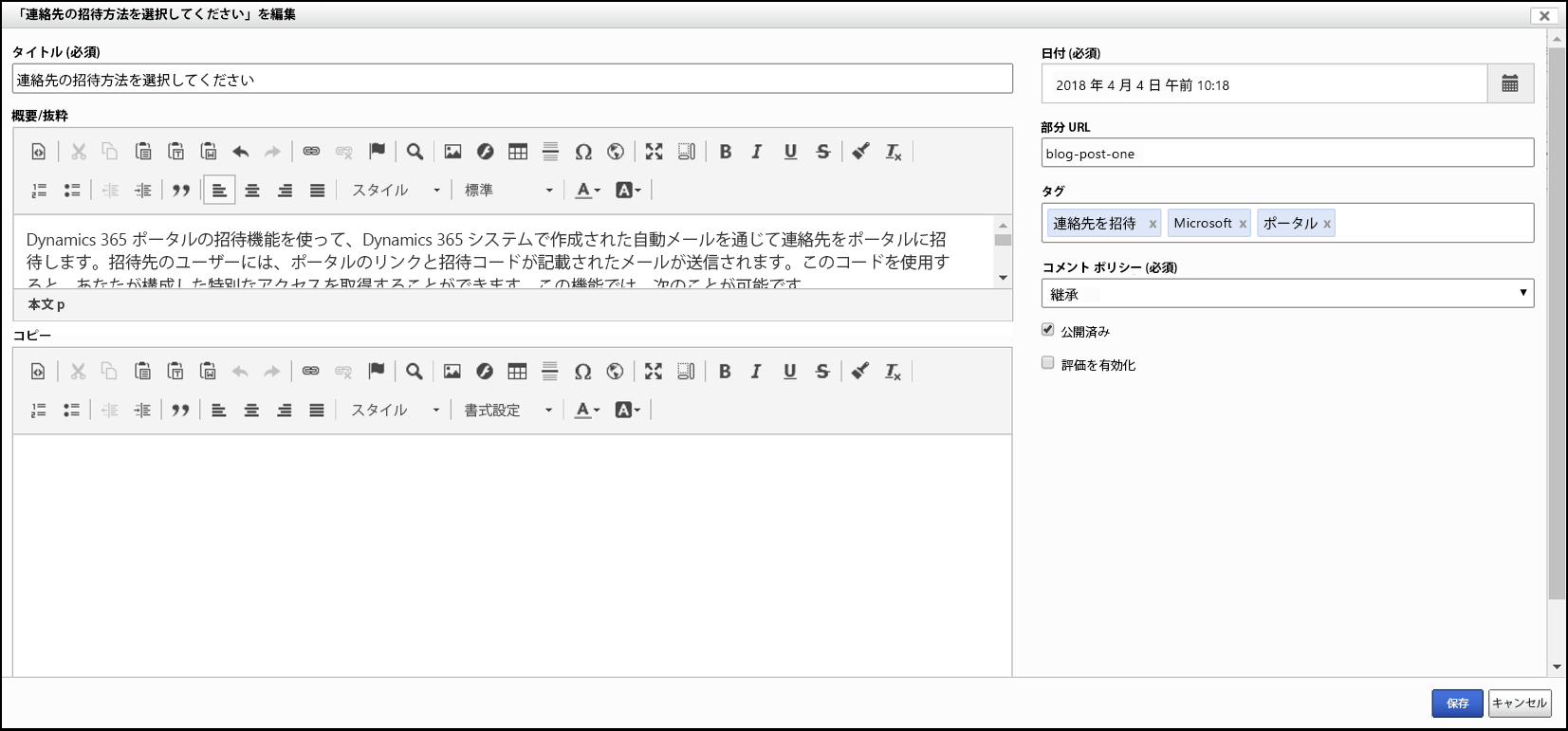Click キャンセル button
Screen dimensions: 1568x731
(1520, 704)
